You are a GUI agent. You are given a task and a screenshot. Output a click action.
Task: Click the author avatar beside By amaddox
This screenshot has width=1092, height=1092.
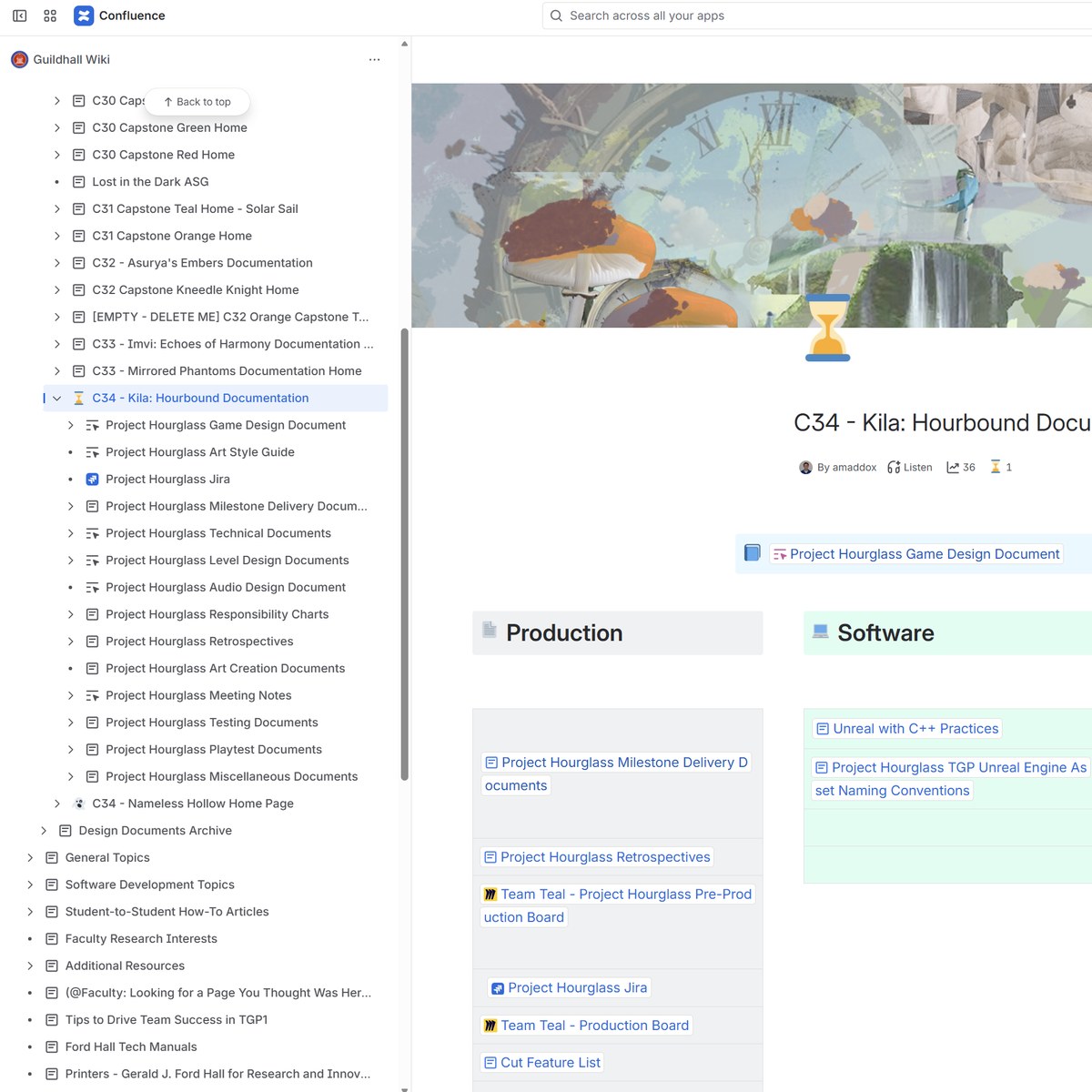point(805,468)
